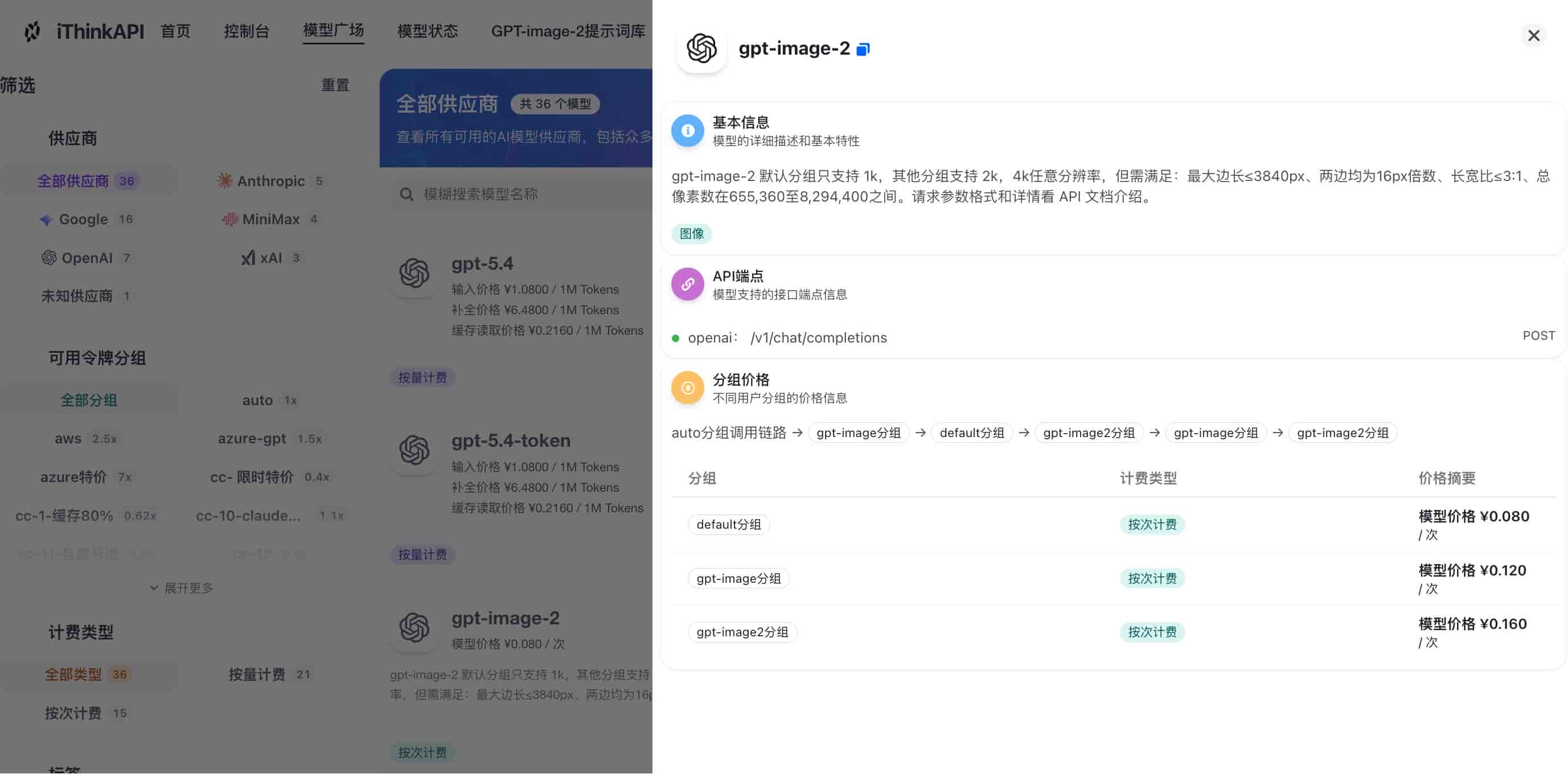Click the OpenAI logo in panel header
Screen dimensions: 1568x774
tap(701, 48)
